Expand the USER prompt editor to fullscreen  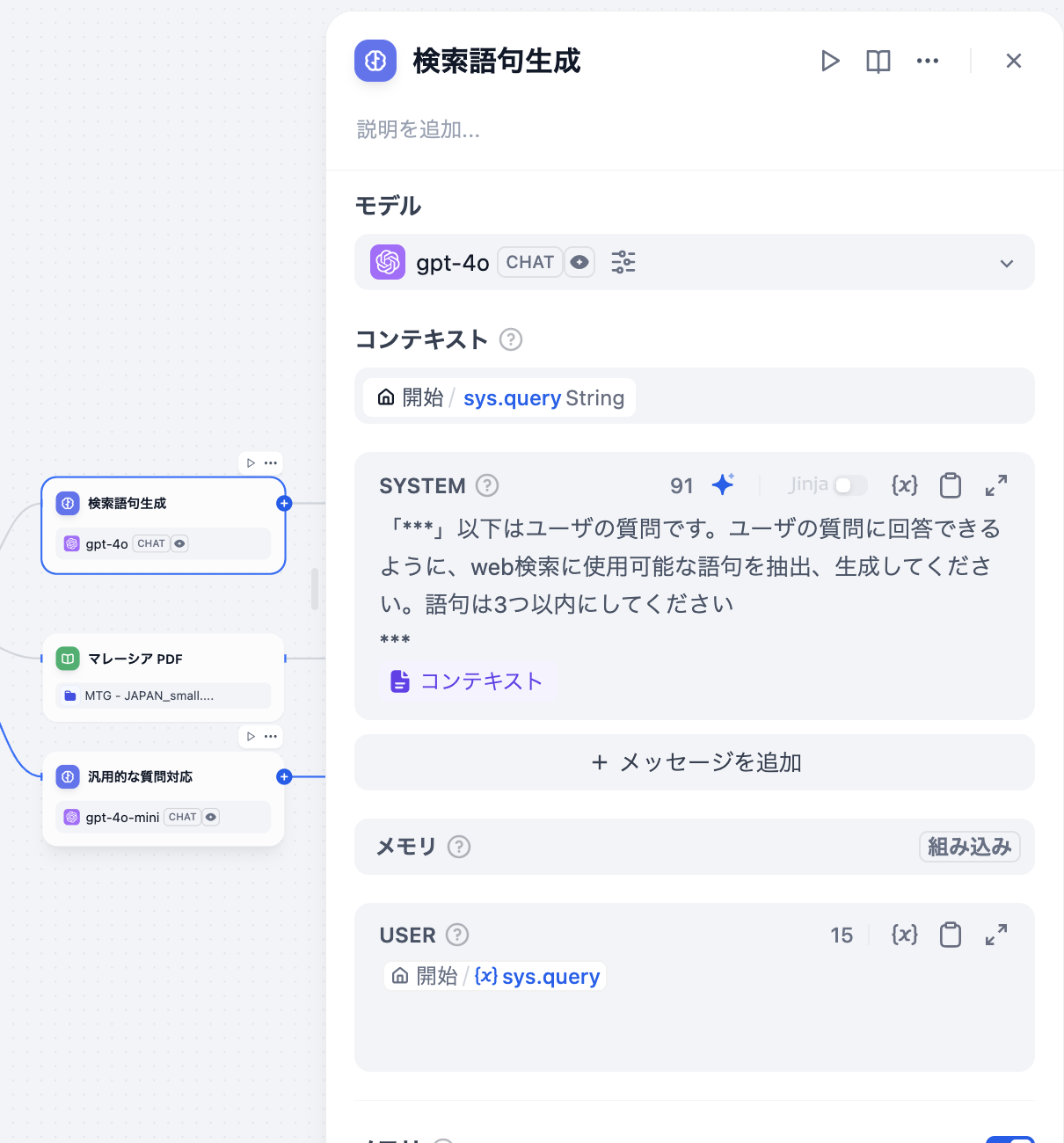tap(996, 935)
